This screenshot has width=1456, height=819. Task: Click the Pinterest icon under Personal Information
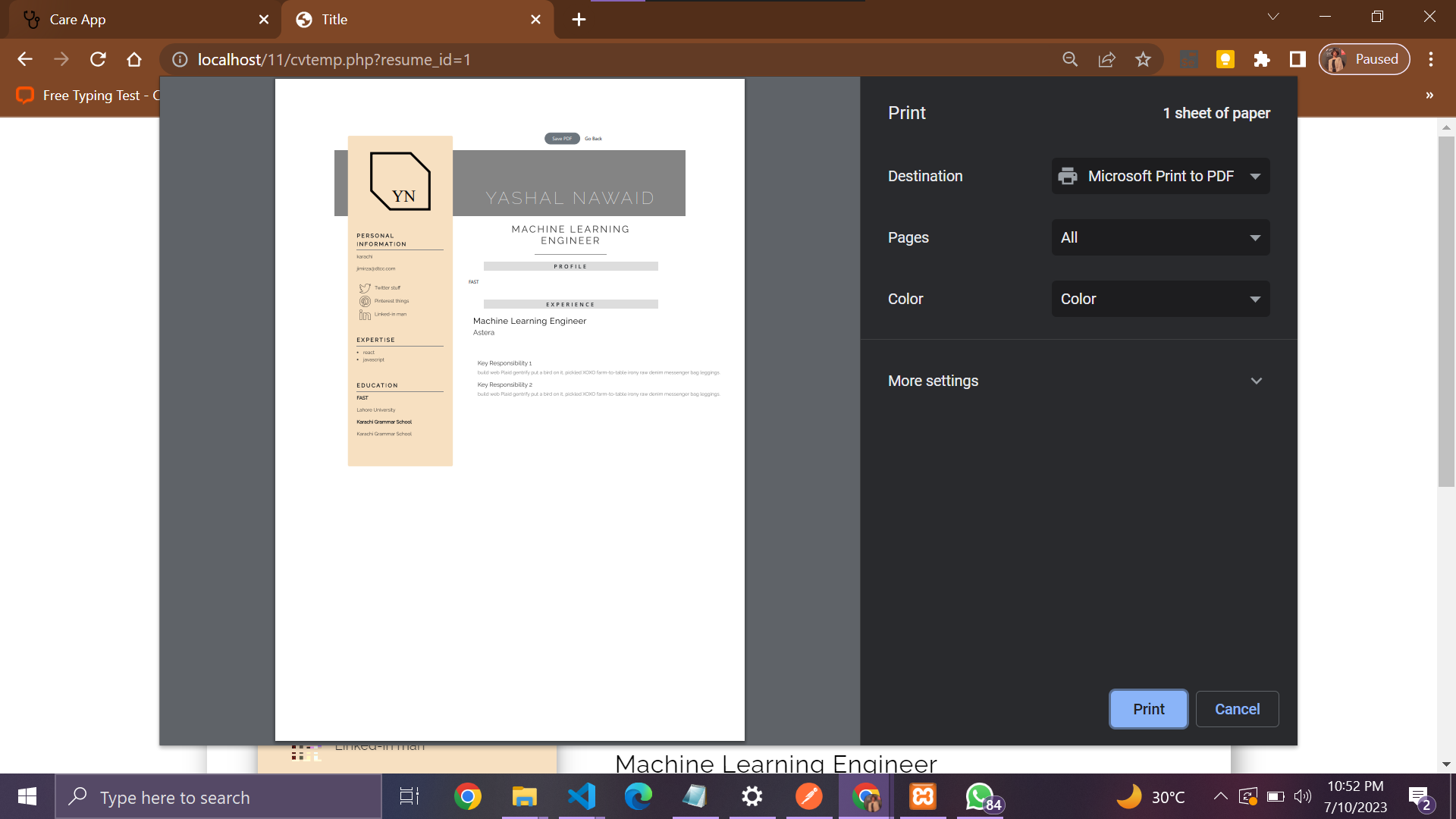click(366, 301)
